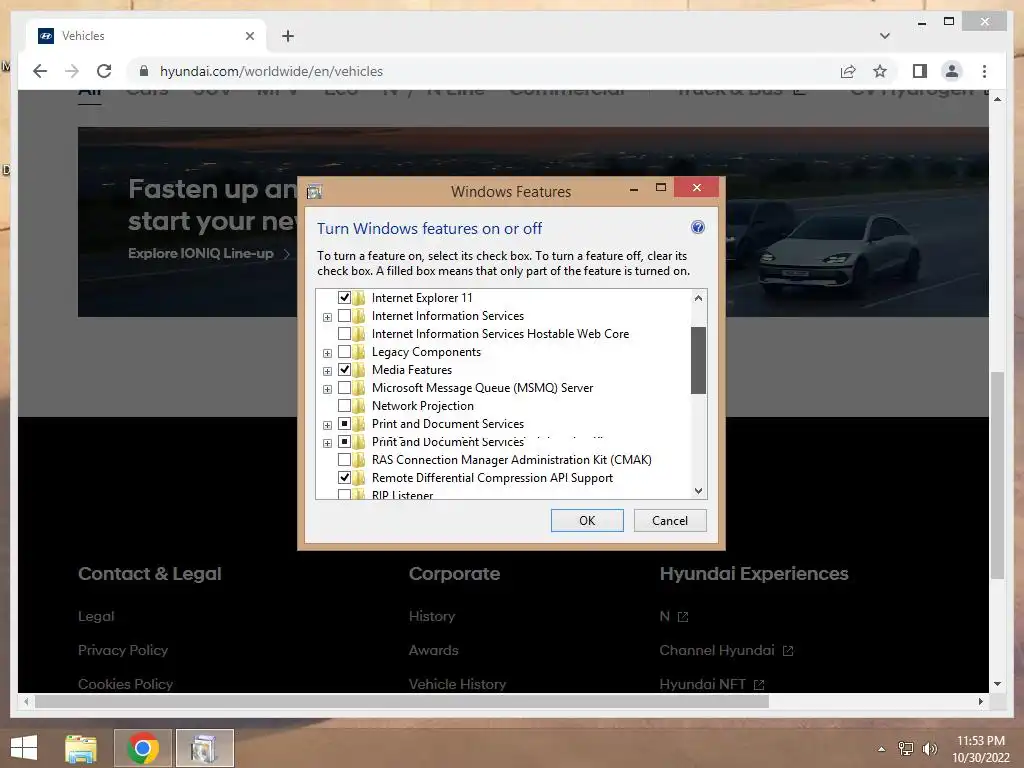Viewport: 1024px width, 768px height.
Task: Share this page icon in address bar
Action: pos(848,71)
